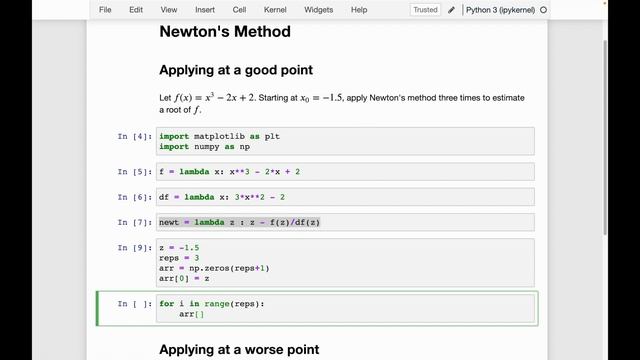Open the Edit menu
Image resolution: width=640 pixels, height=360 pixels.
click(136, 10)
